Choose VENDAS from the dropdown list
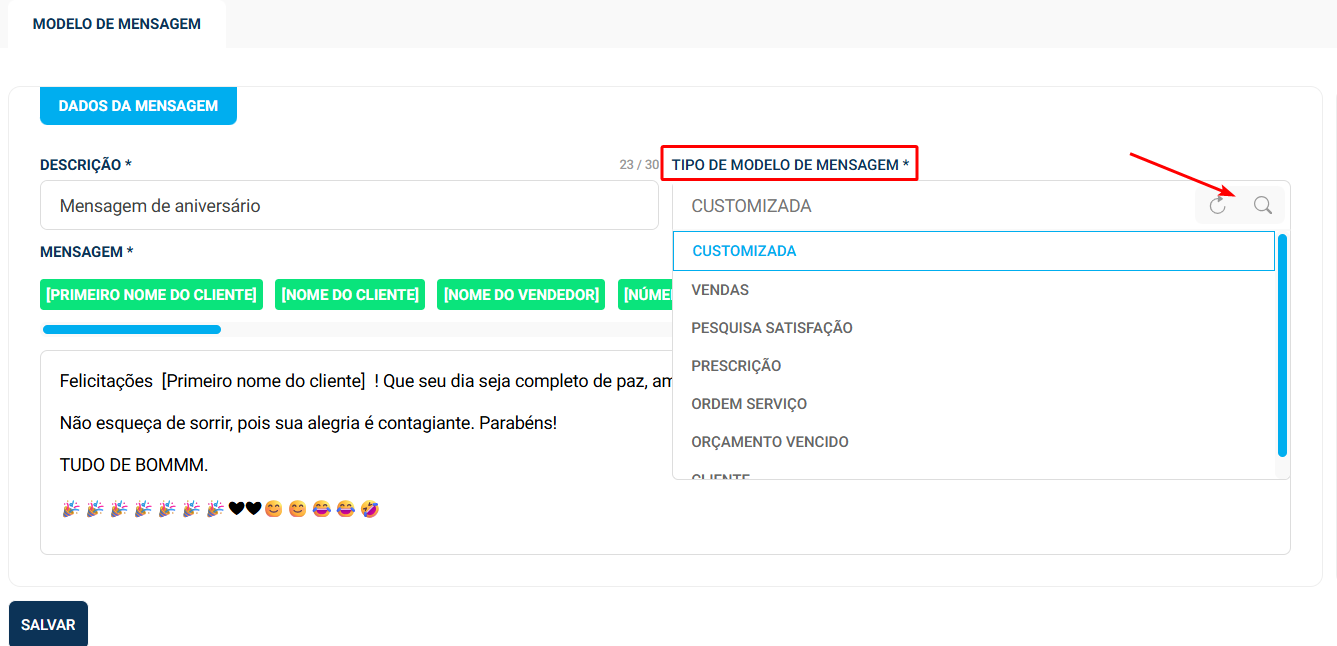The height and width of the screenshot is (646, 1337). pos(720,290)
